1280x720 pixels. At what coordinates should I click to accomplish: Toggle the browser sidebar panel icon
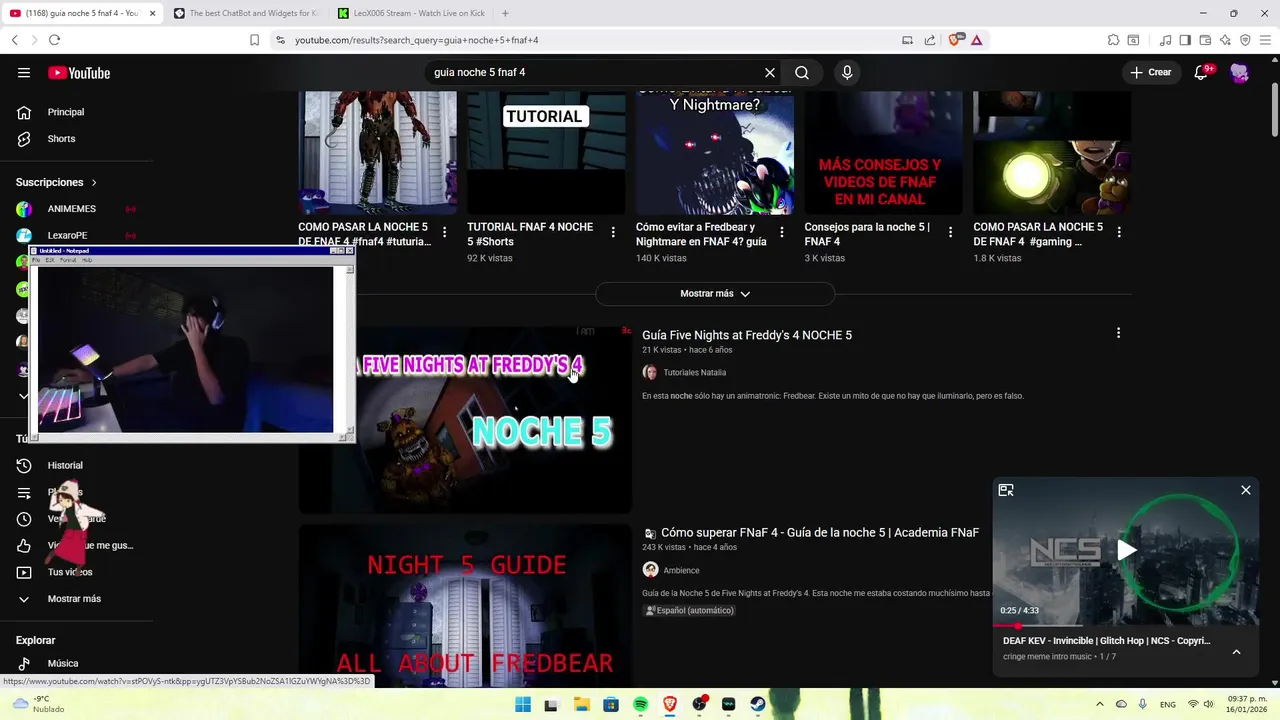[1185, 40]
